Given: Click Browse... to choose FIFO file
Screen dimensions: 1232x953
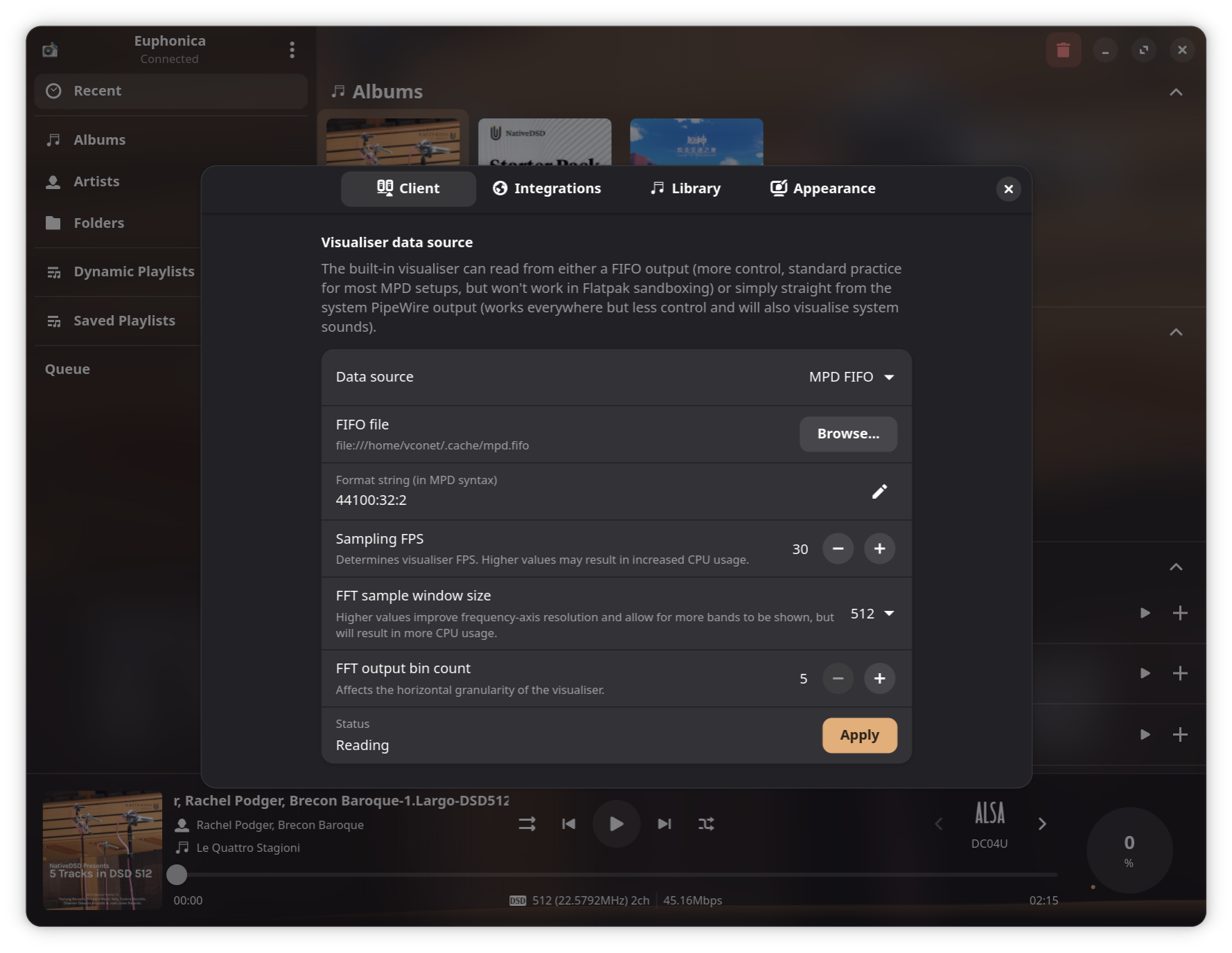Looking at the screenshot, I should (847, 434).
